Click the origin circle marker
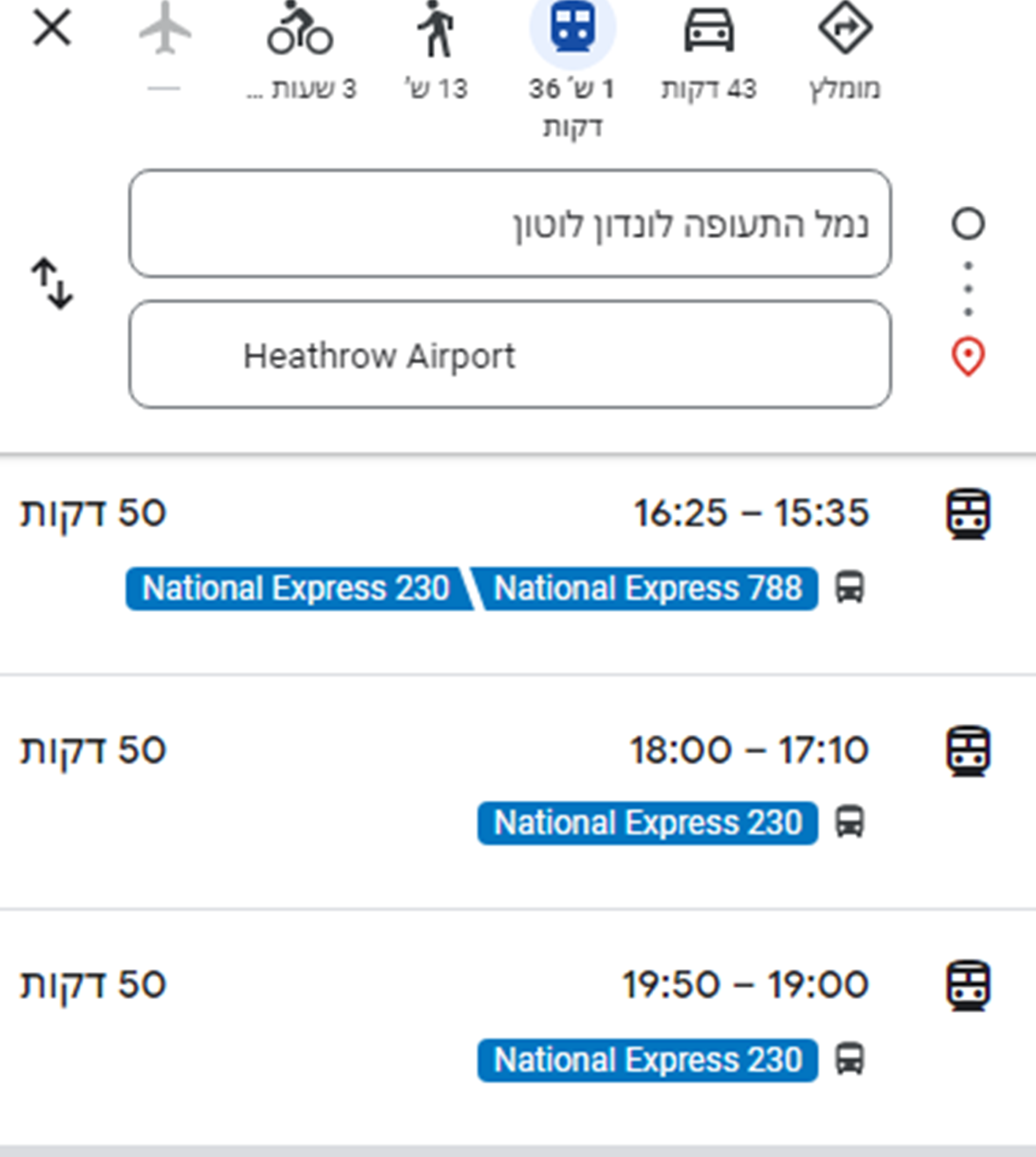This screenshot has width=1036, height=1157. (x=968, y=224)
